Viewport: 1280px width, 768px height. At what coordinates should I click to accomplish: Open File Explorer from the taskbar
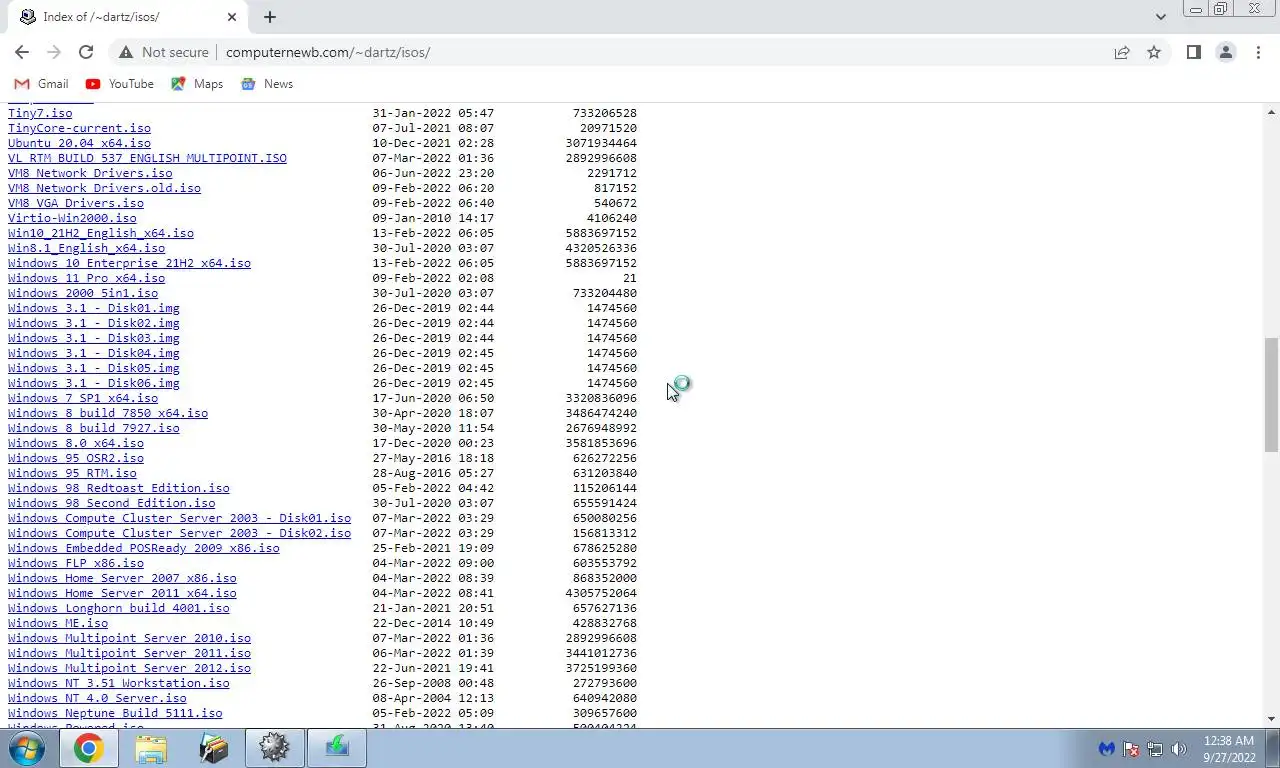(151, 748)
